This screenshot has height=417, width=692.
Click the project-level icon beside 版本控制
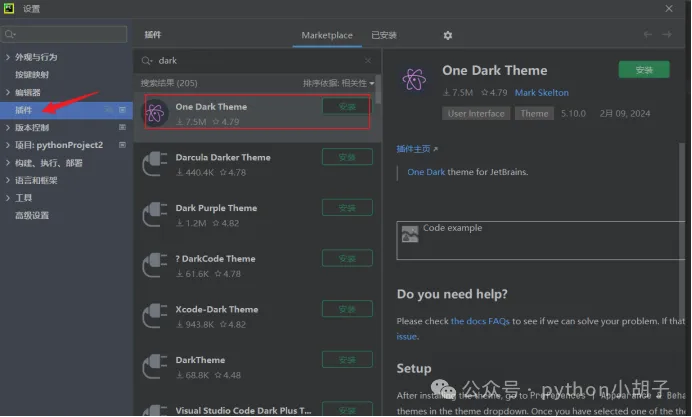123,128
